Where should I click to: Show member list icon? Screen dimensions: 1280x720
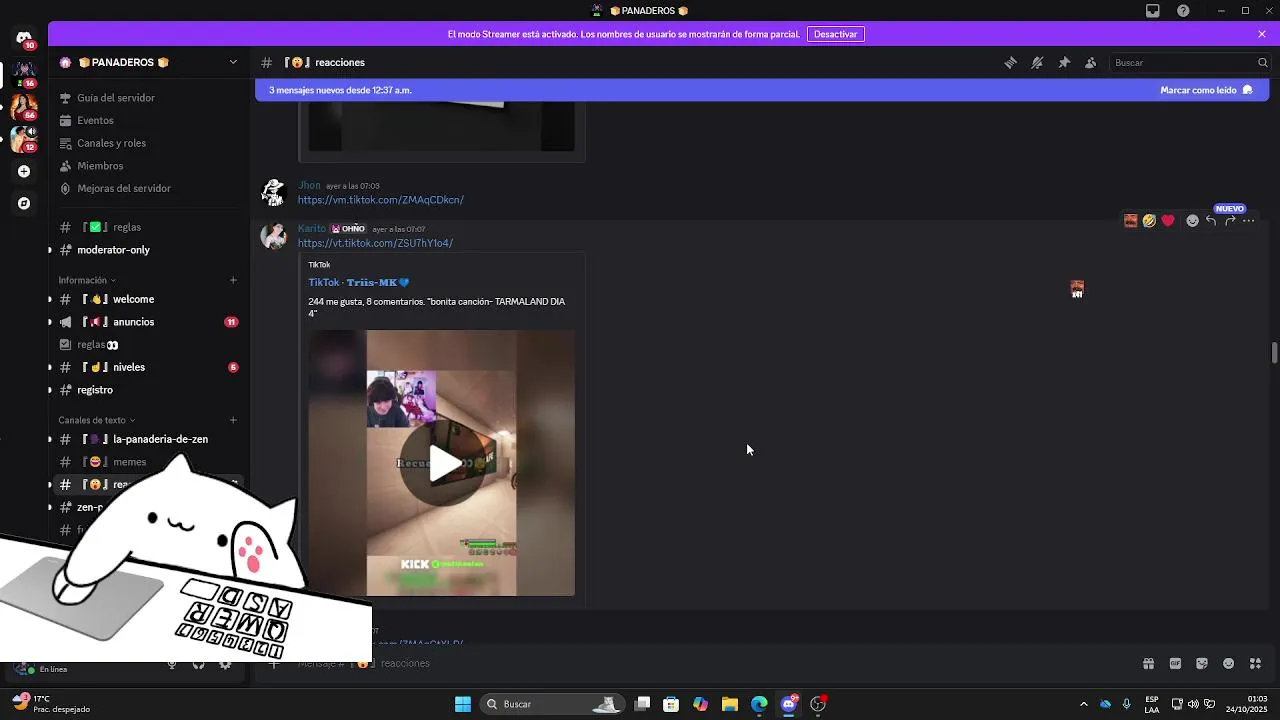(x=1091, y=62)
